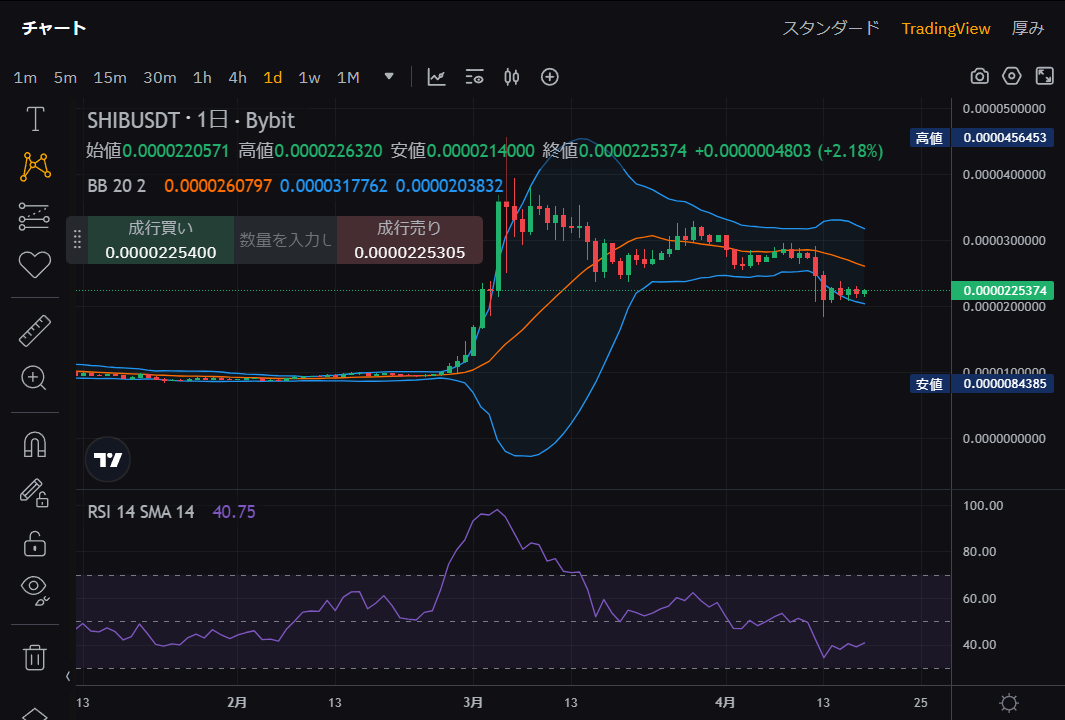Select the 1d timeframe
This screenshot has width=1065, height=720.
pos(273,77)
